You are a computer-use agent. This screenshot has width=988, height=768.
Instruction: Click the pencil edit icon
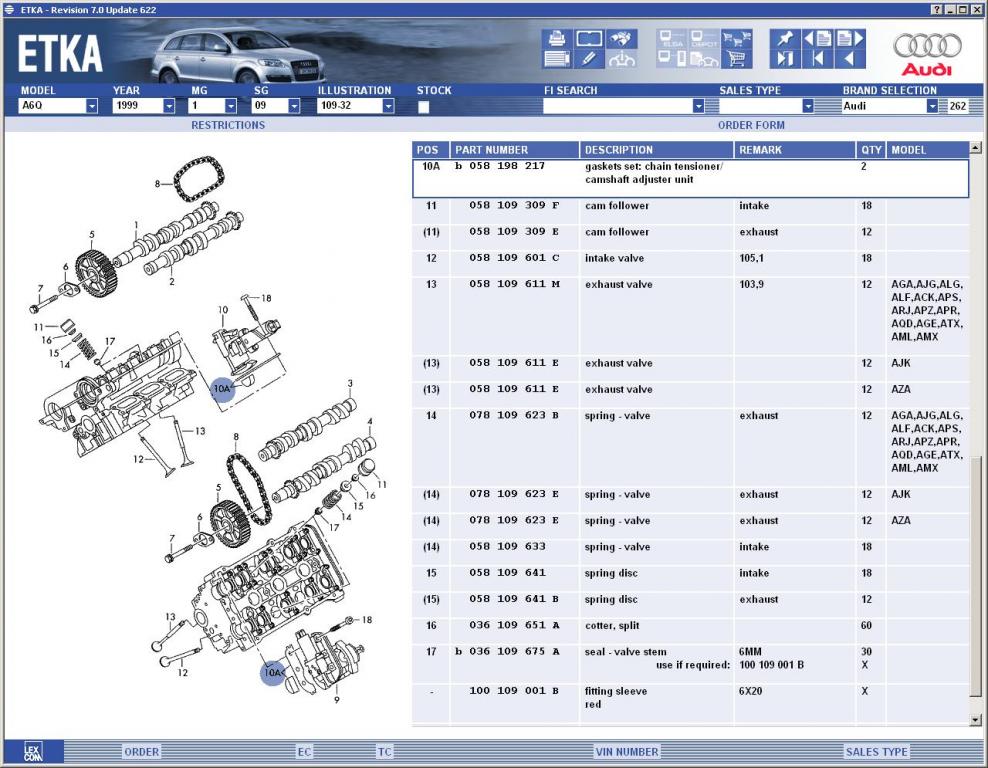[589, 59]
